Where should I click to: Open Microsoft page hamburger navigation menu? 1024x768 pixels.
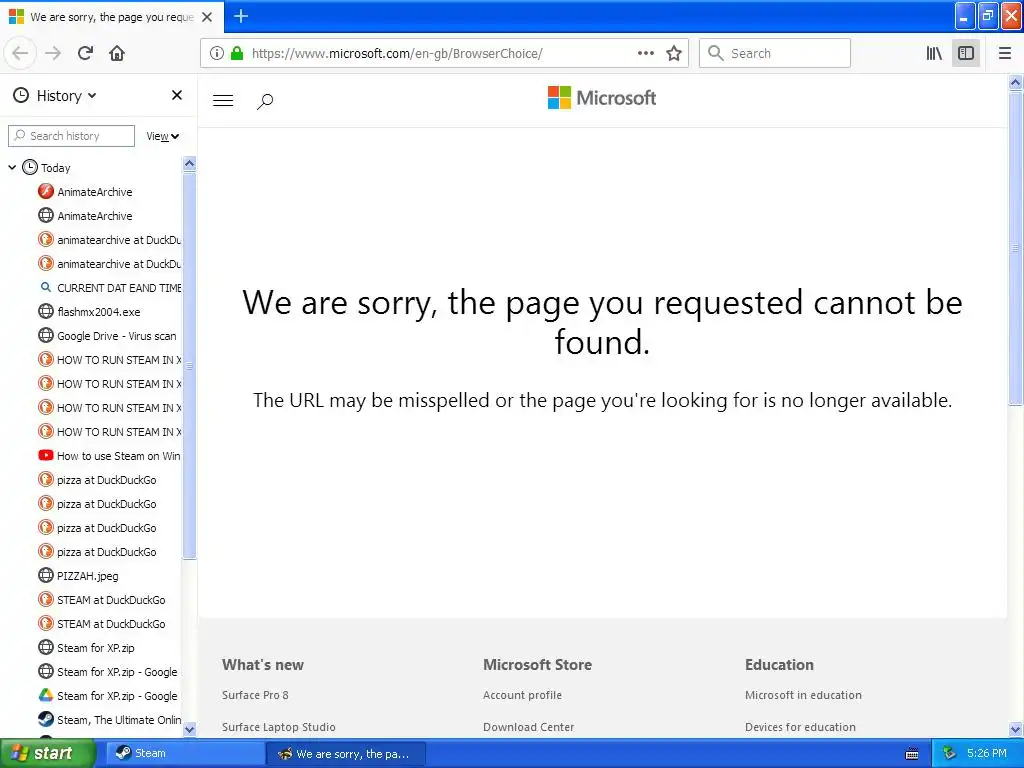(223, 101)
